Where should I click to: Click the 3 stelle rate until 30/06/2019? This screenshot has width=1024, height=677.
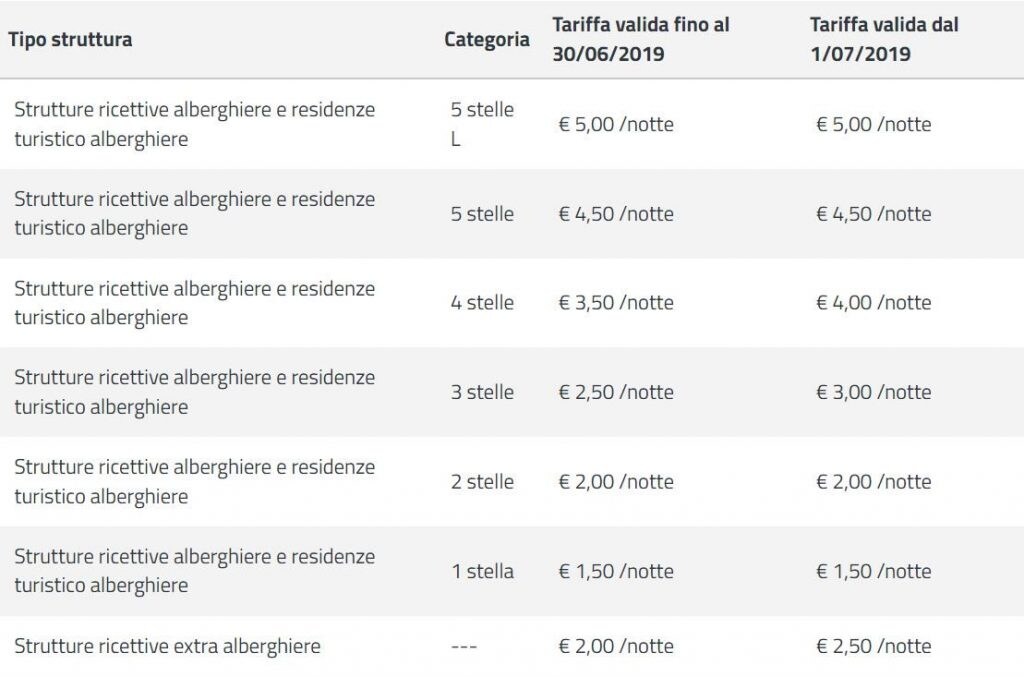[616, 392]
